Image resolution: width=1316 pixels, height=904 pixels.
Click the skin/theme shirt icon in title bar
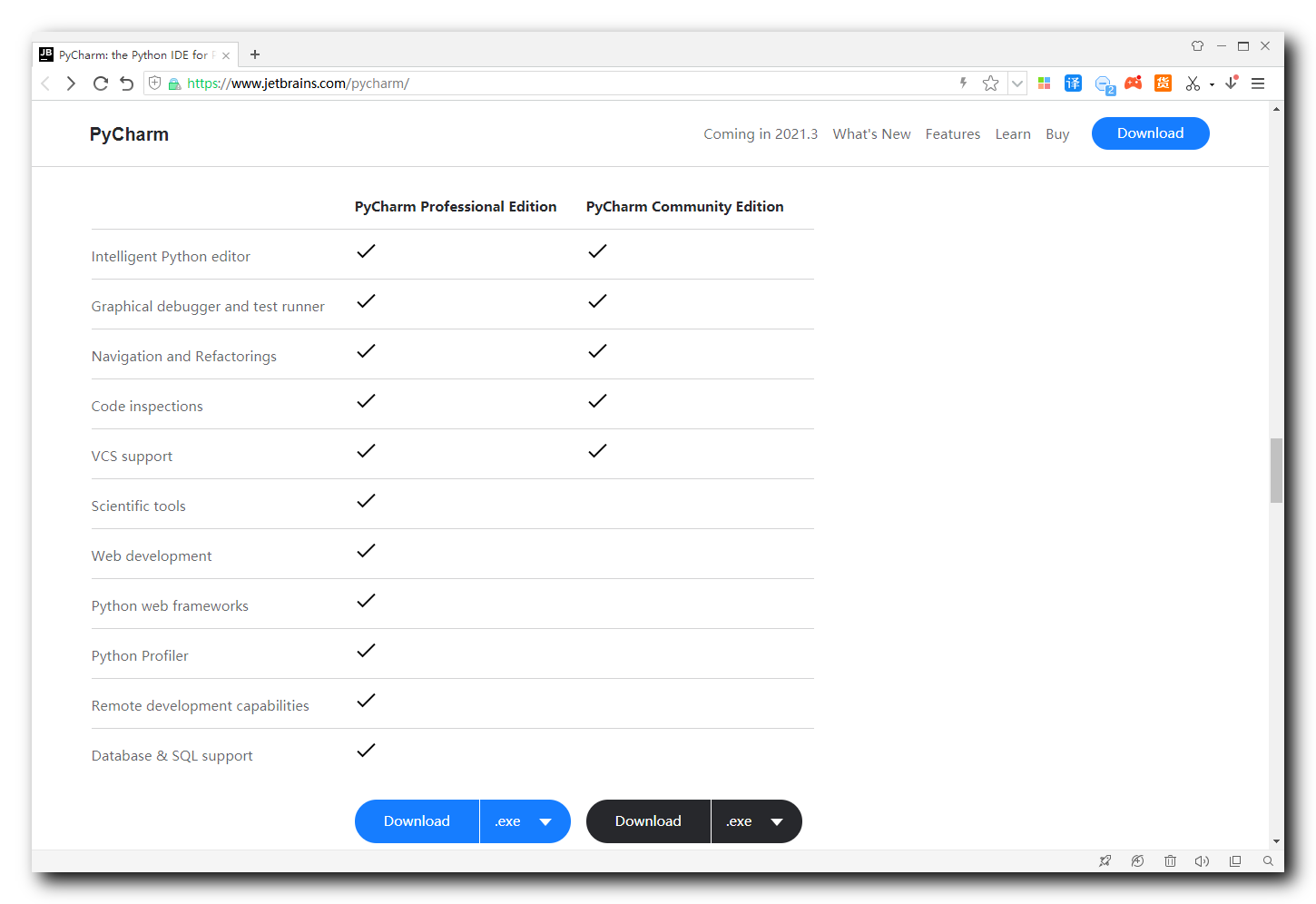pyautogui.click(x=1197, y=45)
